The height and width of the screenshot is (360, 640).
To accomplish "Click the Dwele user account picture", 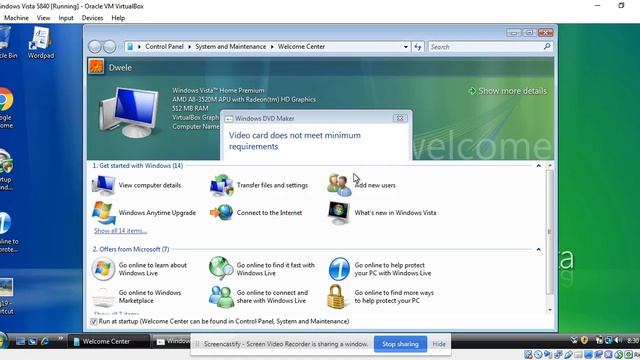I will 96,67.
